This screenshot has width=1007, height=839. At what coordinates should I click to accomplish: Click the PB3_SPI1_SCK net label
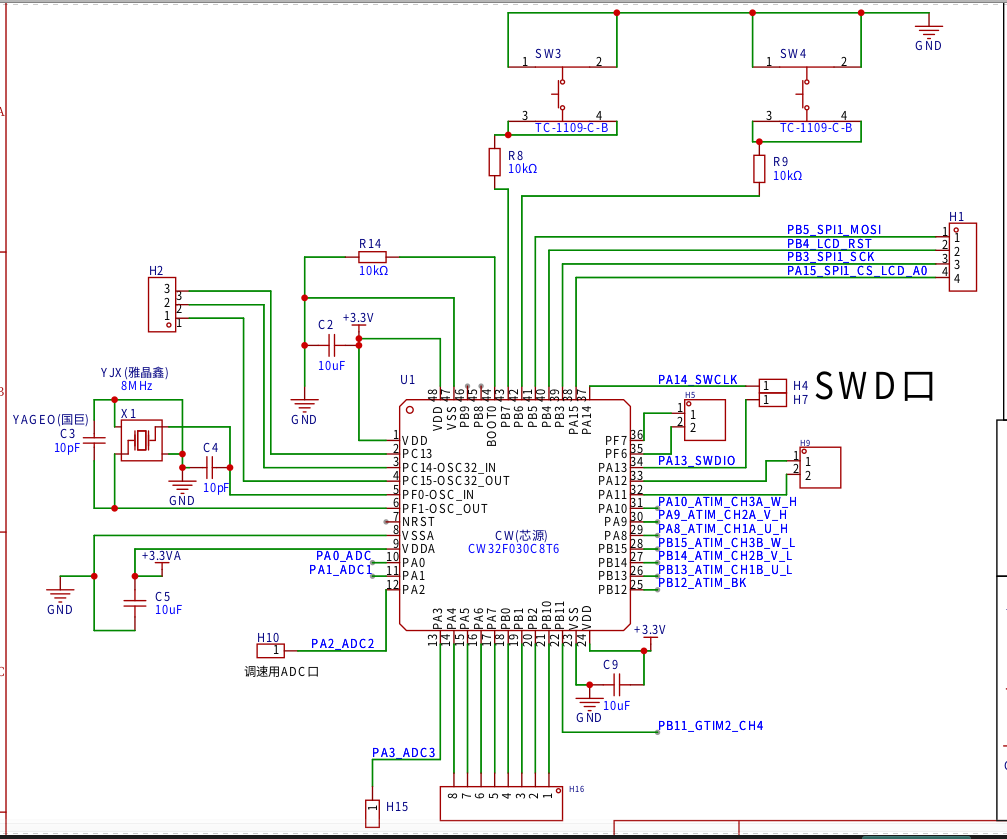830,257
